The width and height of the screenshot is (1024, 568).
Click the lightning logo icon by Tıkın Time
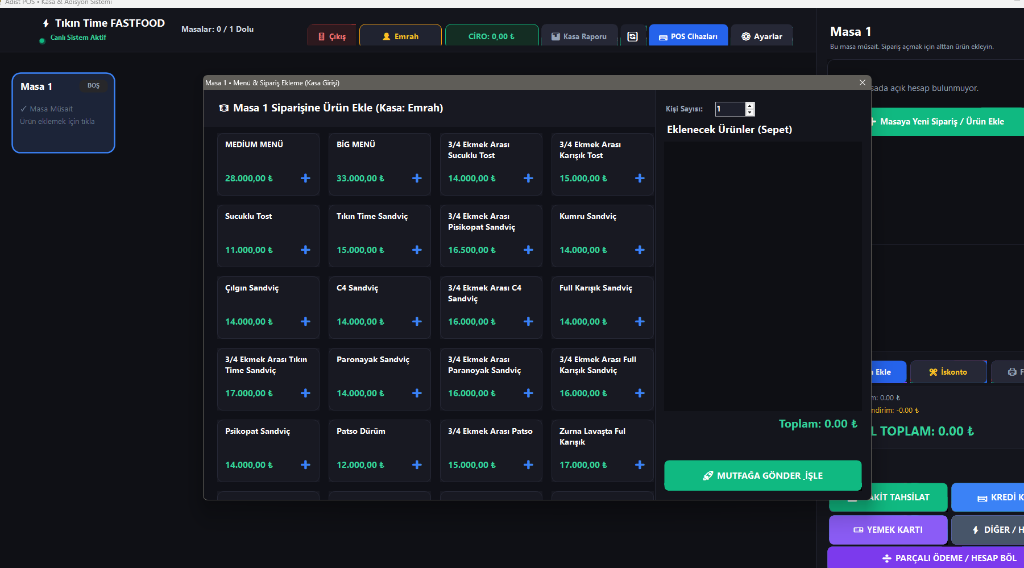(x=45, y=24)
